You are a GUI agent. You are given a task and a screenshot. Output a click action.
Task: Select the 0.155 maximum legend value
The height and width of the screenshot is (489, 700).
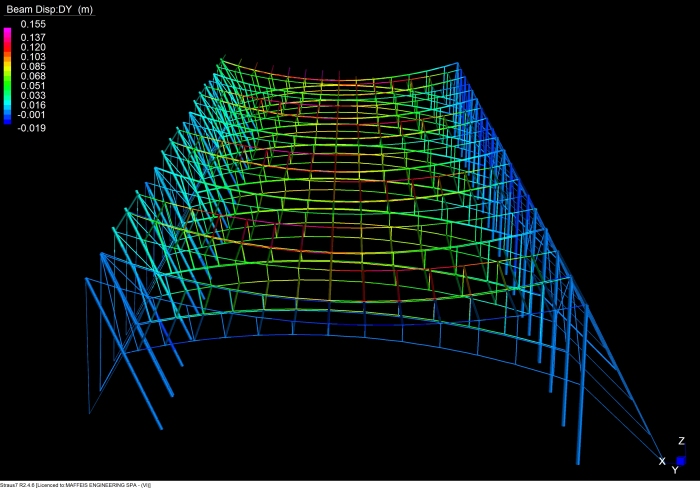(x=32, y=24)
